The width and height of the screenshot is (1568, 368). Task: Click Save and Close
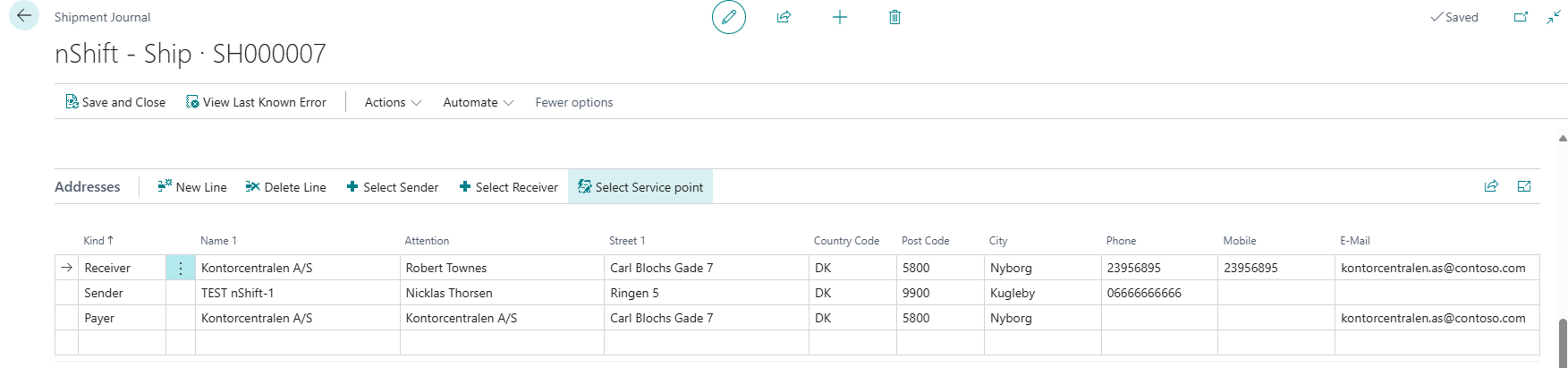point(115,102)
